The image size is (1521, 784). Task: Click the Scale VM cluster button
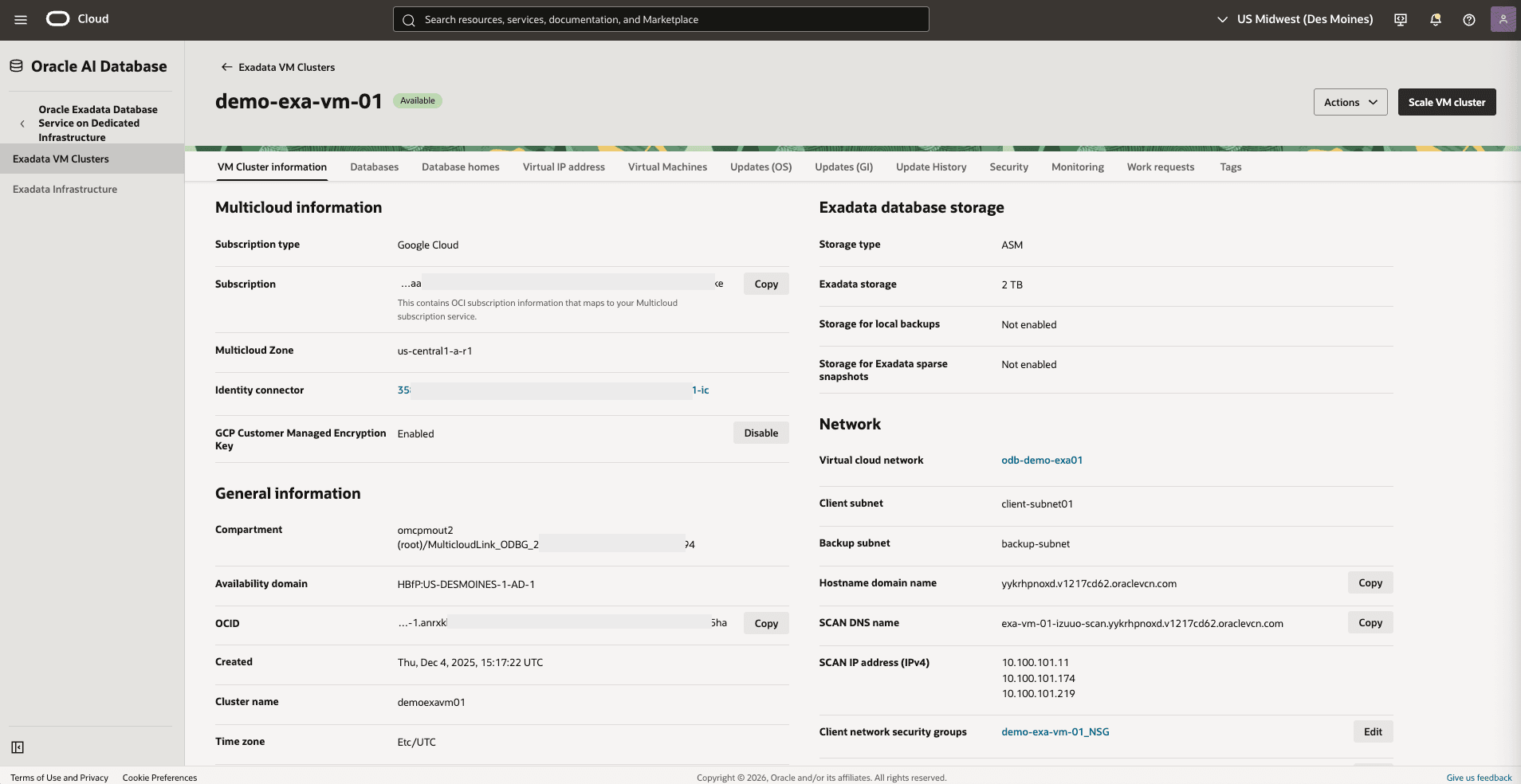tap(1446, 102)
